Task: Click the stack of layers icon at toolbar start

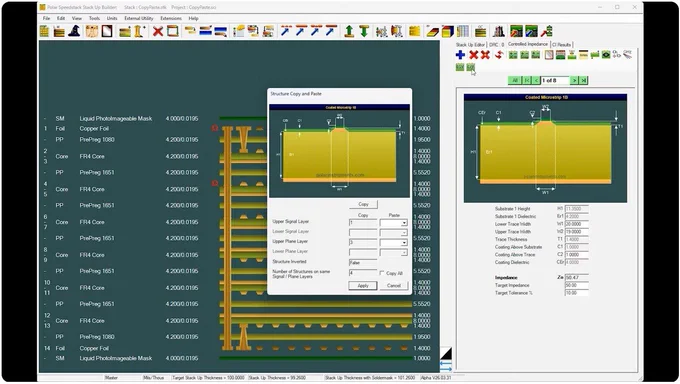Action: [44, 31]
